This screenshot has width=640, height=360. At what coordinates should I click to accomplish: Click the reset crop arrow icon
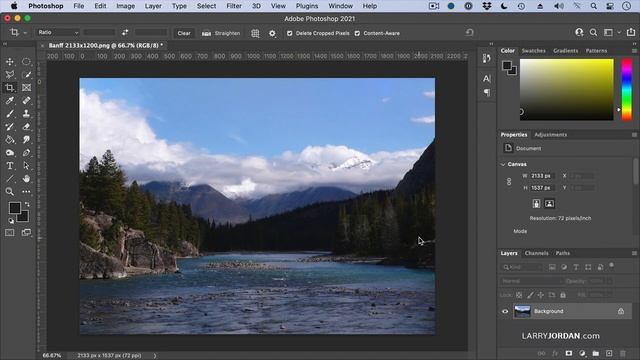(x=469, y=33)
